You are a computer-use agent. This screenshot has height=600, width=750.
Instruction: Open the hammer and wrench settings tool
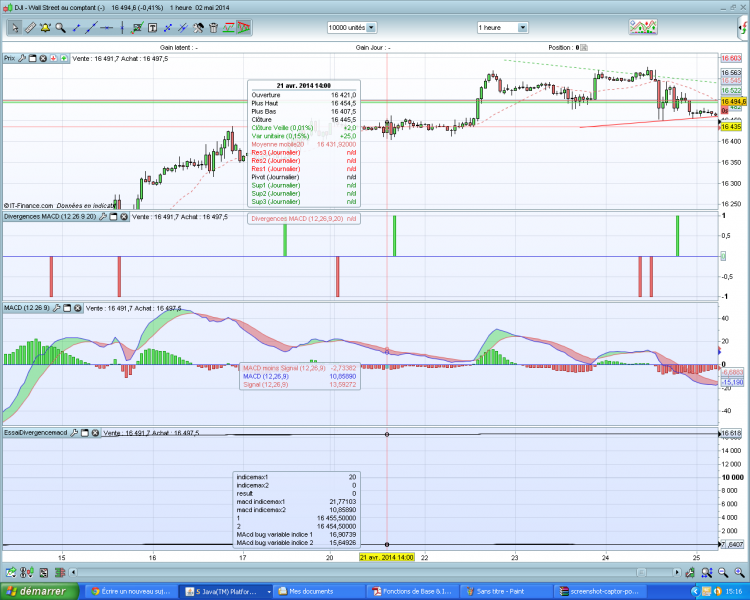(198, 28)
